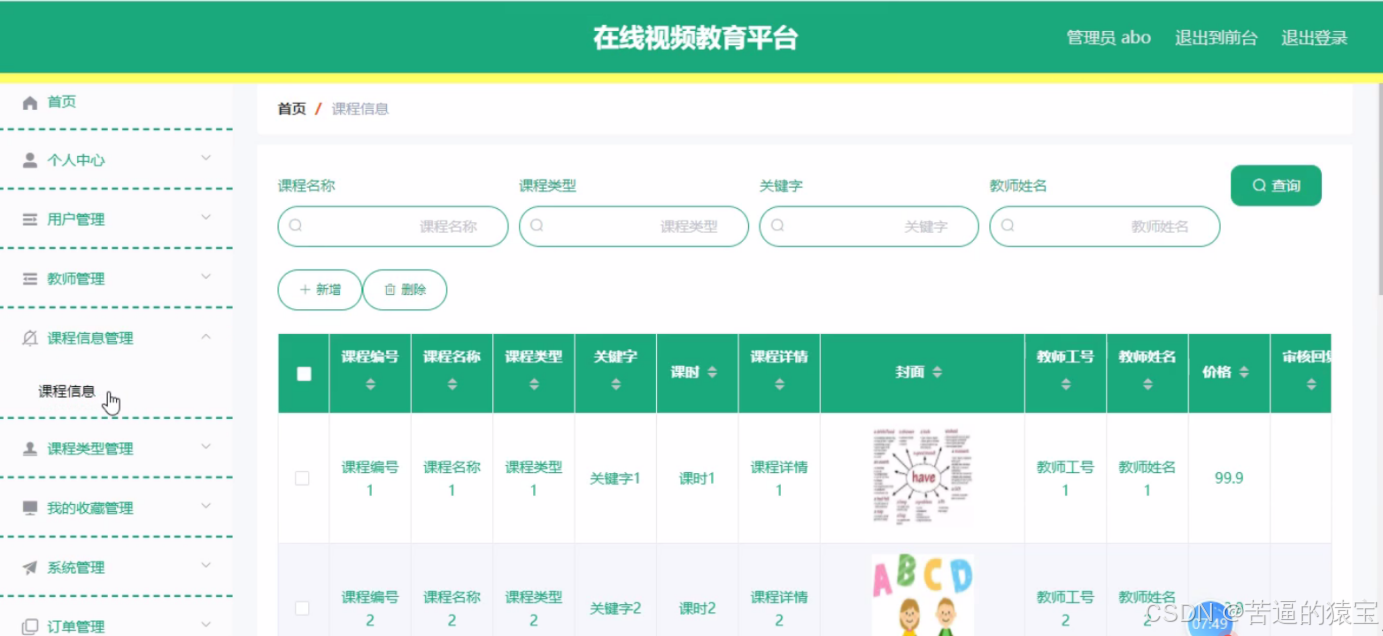1383x636 pixels.
Task: Click the paper plane icon beside 系统管理
Action: pyautogui.click(x=30, y=568)
